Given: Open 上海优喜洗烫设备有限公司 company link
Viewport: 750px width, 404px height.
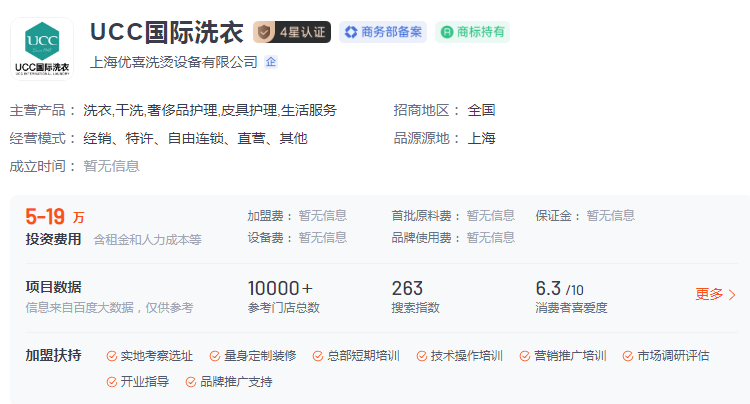Looking at the screenshot, I should click(174, 62).
